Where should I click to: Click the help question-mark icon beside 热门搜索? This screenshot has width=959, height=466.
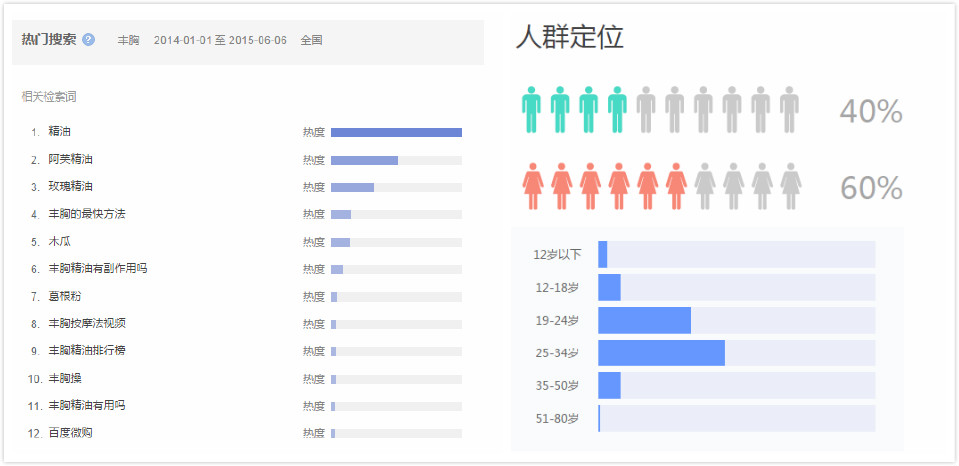point(89,40)
